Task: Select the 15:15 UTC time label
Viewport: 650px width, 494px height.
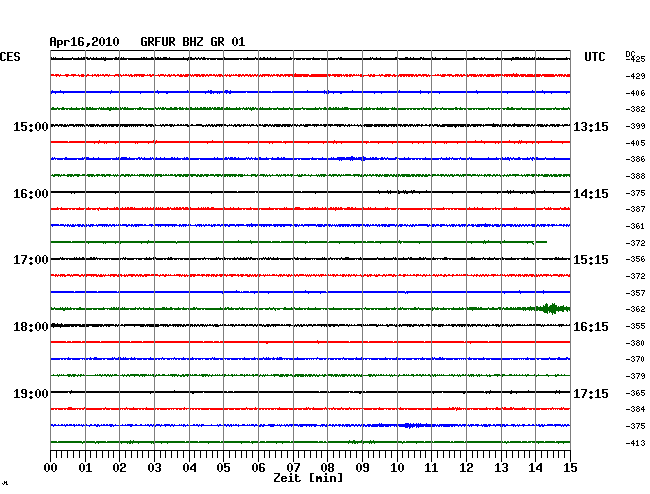Action: coord(591,260)
